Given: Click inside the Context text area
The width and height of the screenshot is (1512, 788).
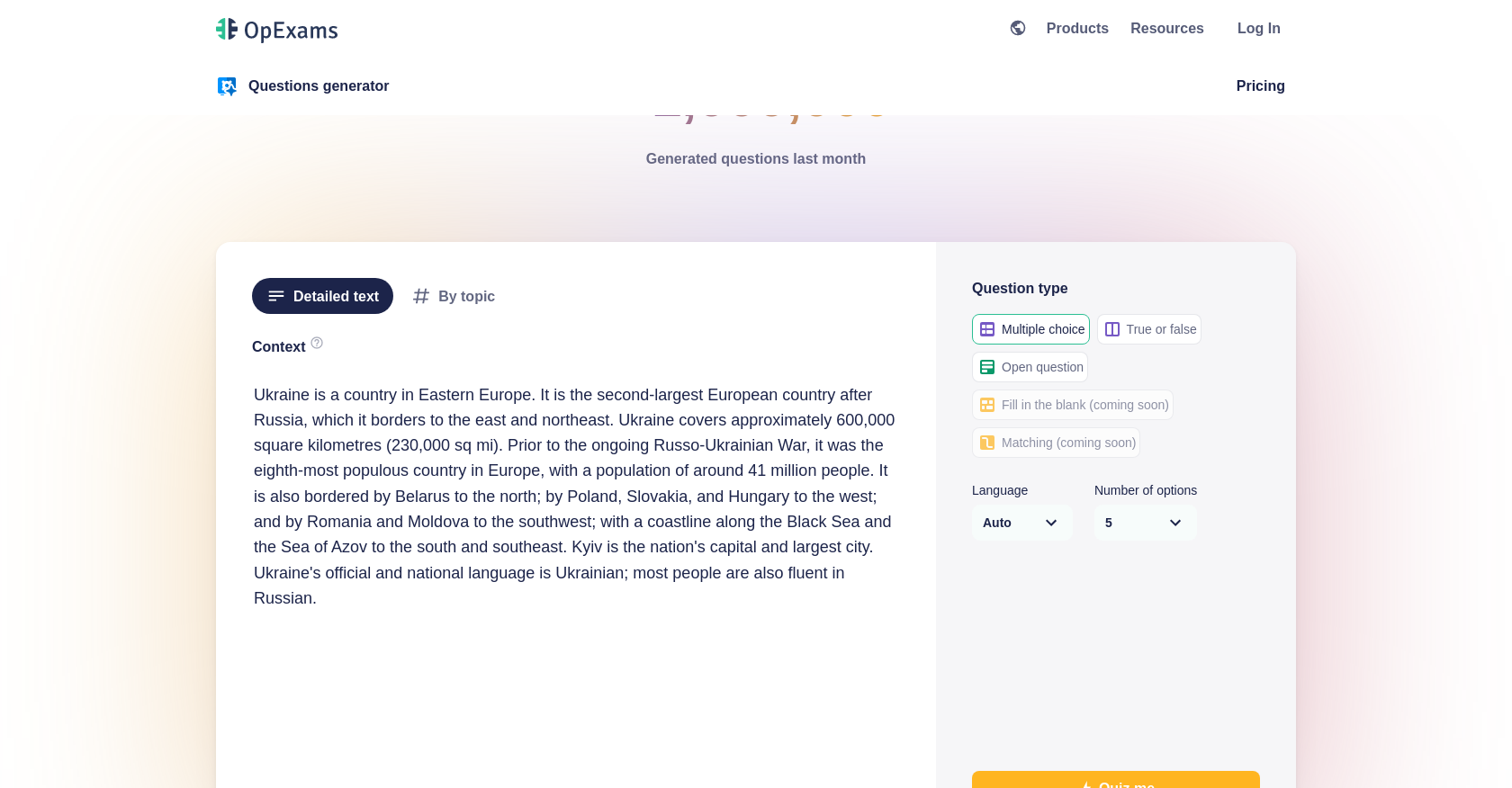Looking at the screenshot, I should coord(573,495).
